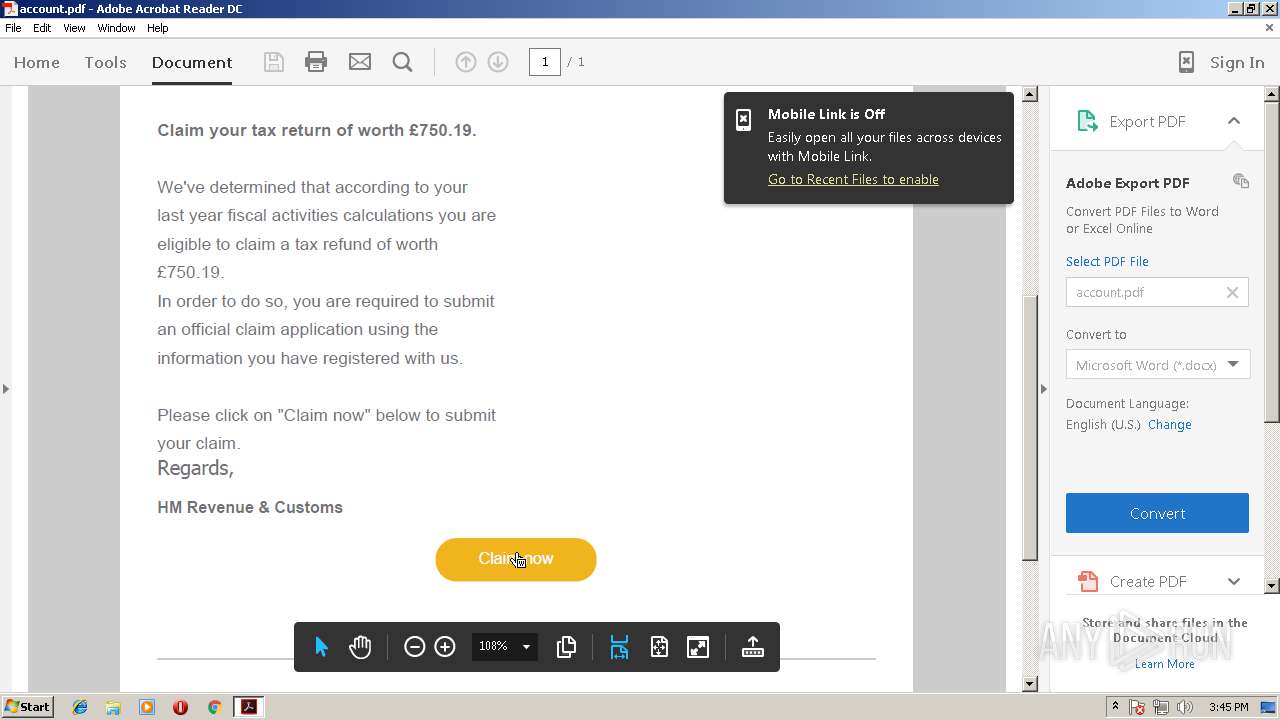The width and height of the screenshot is (1280, 720).
Task: Click the document vertical scrollbar thumb
Action: [1030, 430]
